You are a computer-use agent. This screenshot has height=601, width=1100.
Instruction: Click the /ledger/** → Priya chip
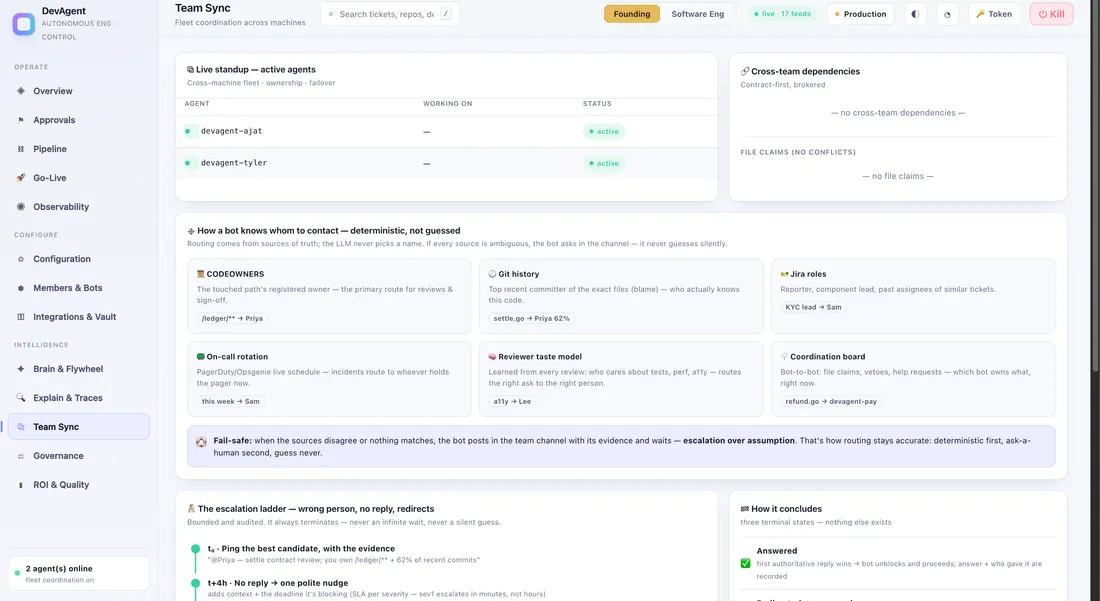click(x=232, y=318)
